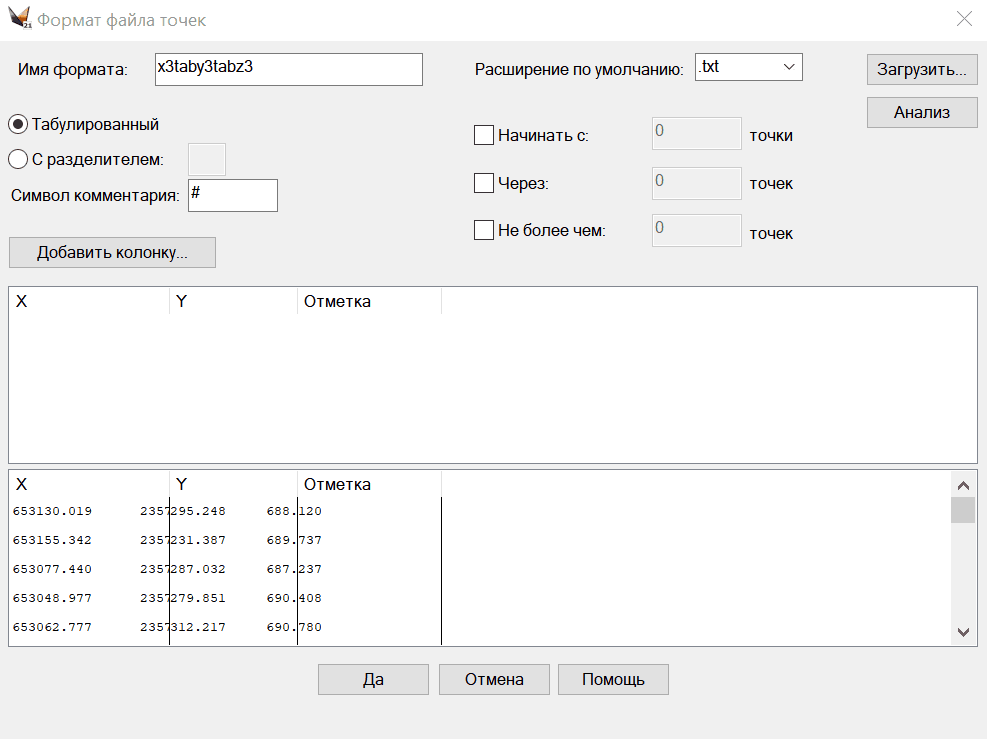Confirm with the Да button
The image size is (987, 739).
point(373,680)
